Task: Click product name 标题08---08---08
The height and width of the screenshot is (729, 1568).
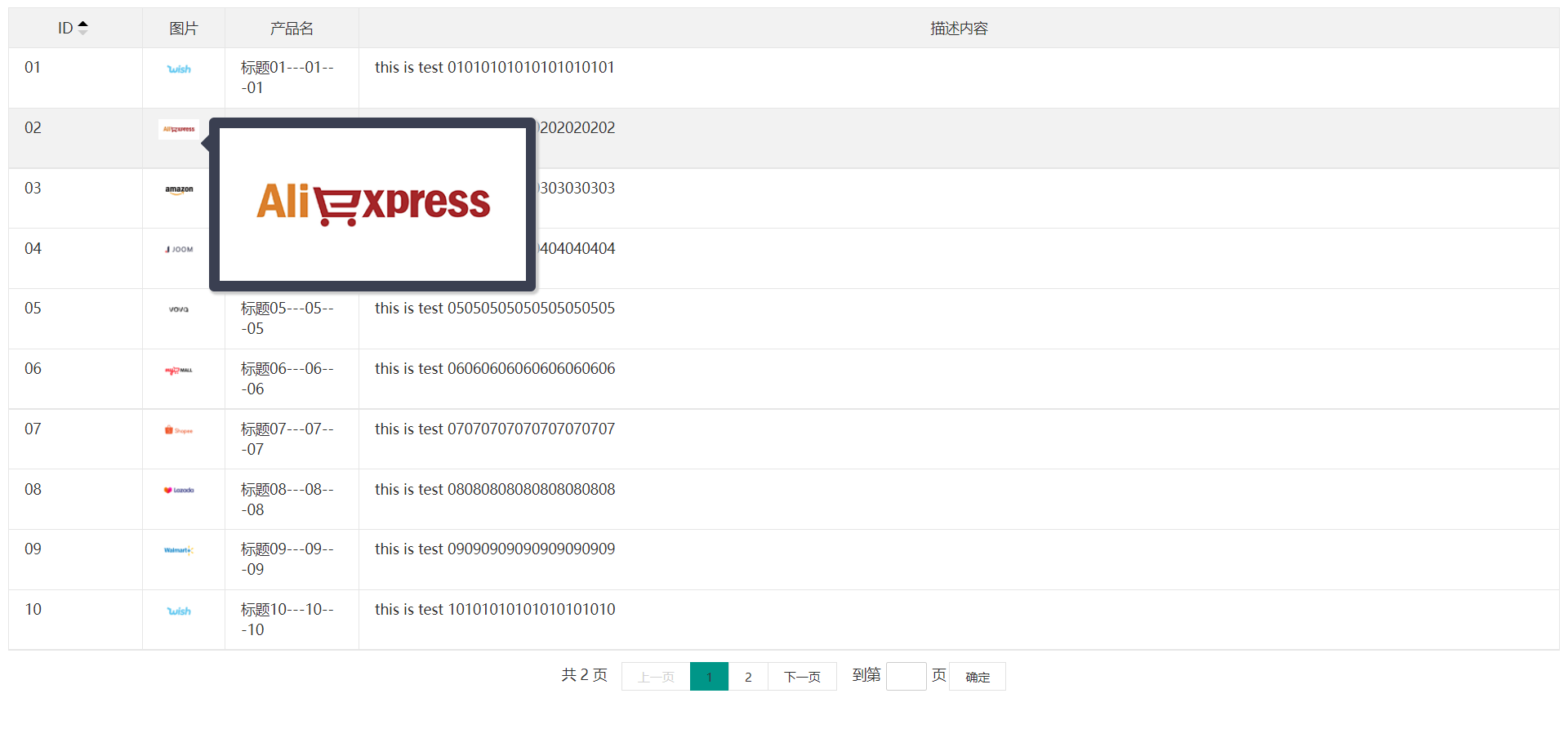Action: [287, 500]
